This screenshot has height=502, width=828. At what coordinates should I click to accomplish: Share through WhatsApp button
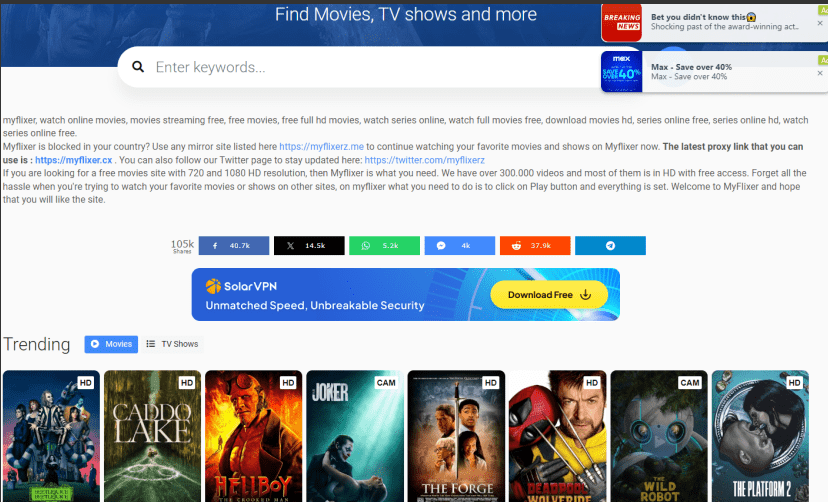pos(384,245)
